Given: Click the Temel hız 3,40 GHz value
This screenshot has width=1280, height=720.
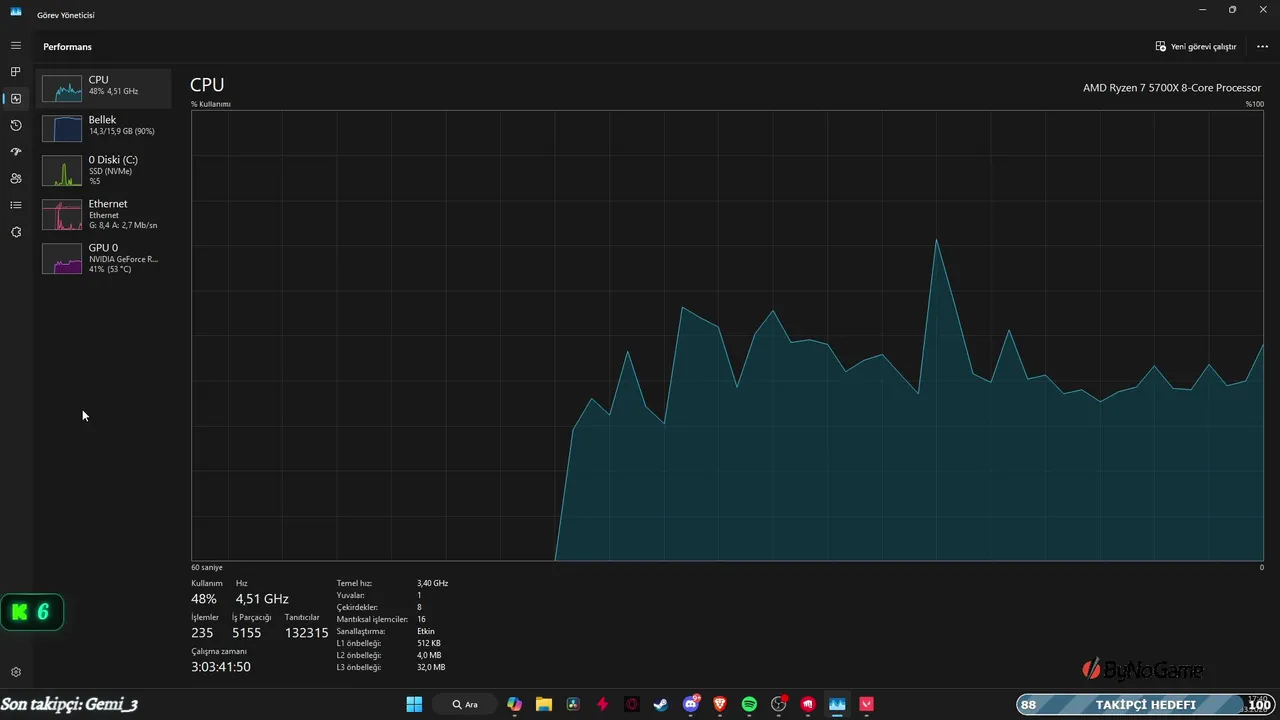Looking at the screenshot, I should click(432, 583).
